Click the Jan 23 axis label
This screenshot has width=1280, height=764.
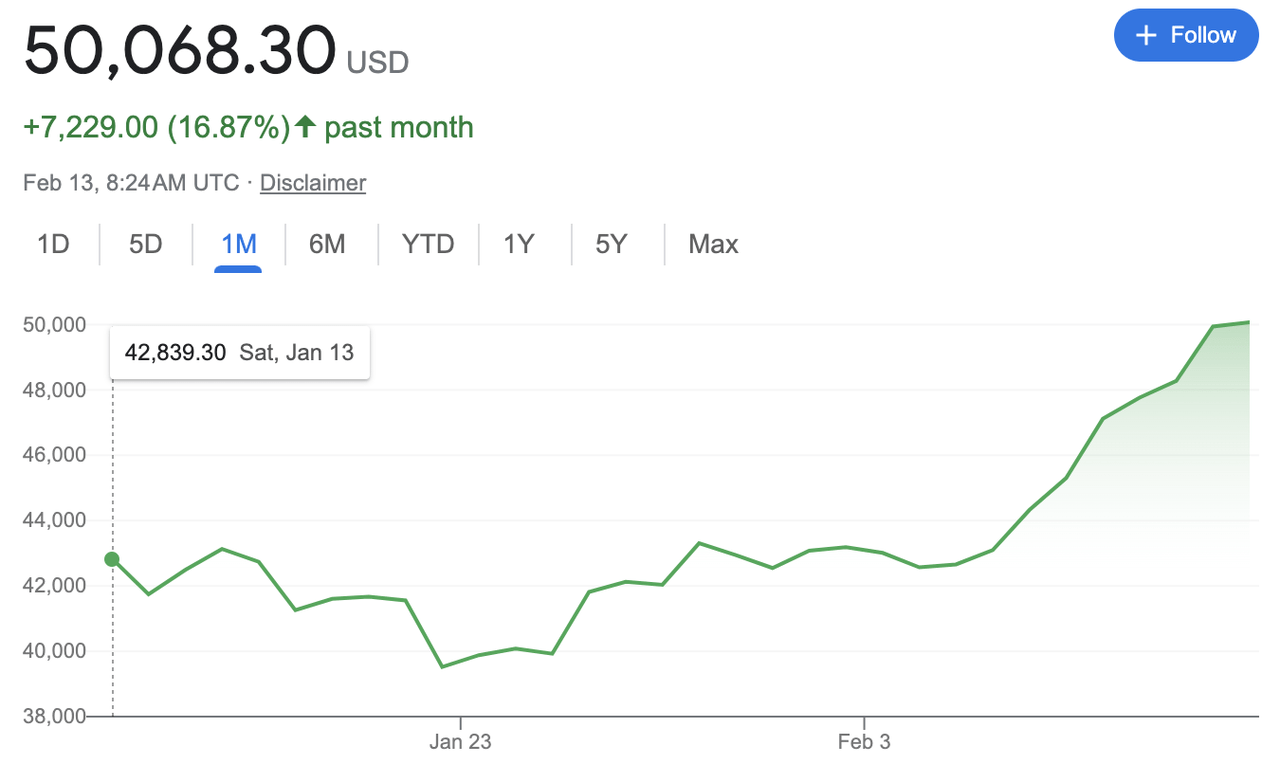(x=460, y=741)
